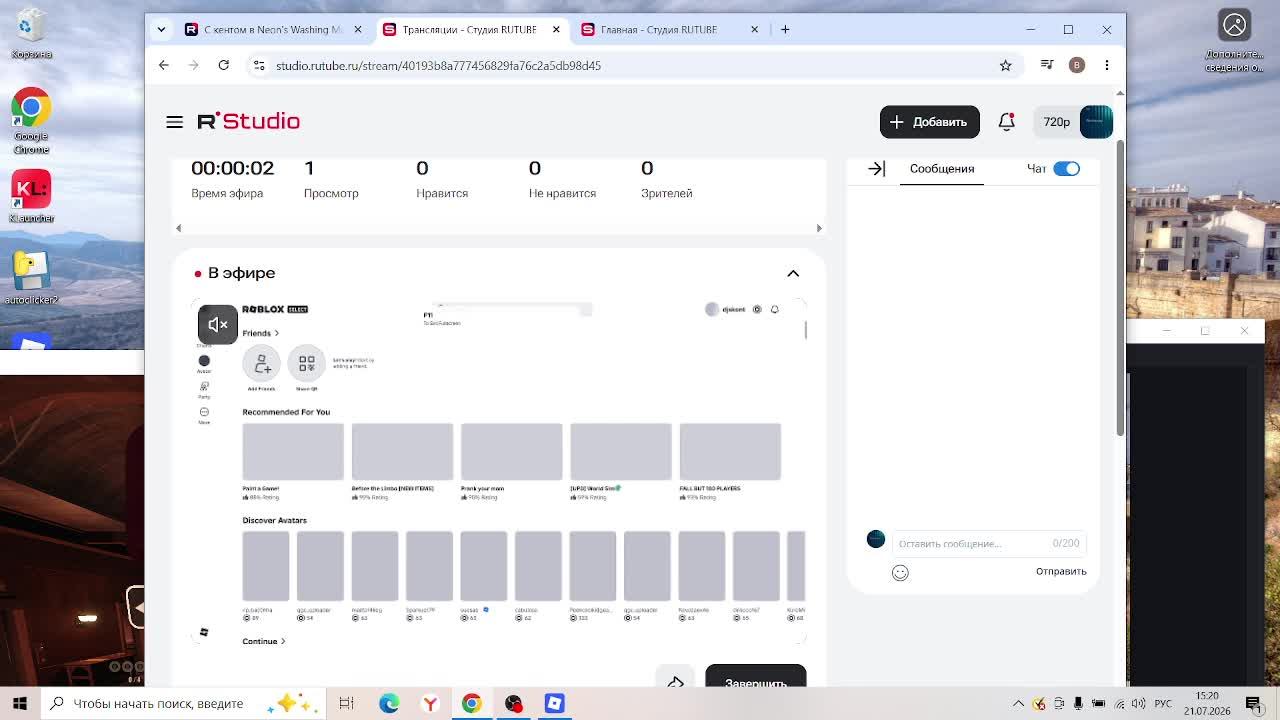Click the page vertical scrollbar thumb
Viewport: 1280px width, 720px height.
tap(1120, 288)
